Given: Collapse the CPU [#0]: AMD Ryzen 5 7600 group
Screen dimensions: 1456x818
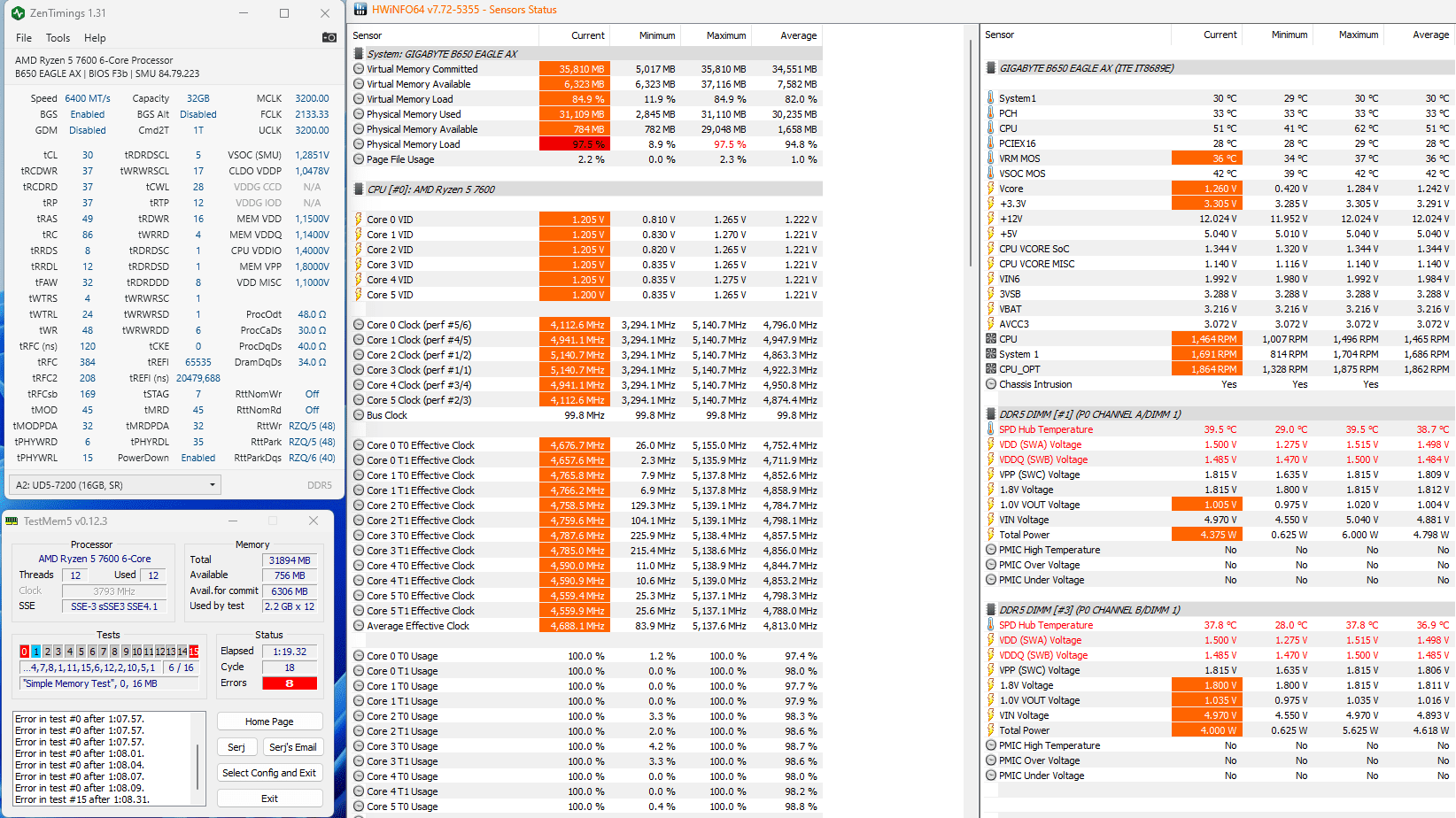Looking at the screenshot, I should (359, 189).
